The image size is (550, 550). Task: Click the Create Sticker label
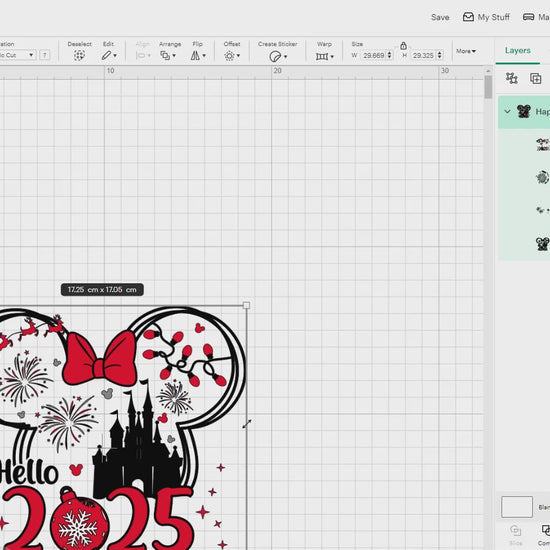tap(277, 44)
